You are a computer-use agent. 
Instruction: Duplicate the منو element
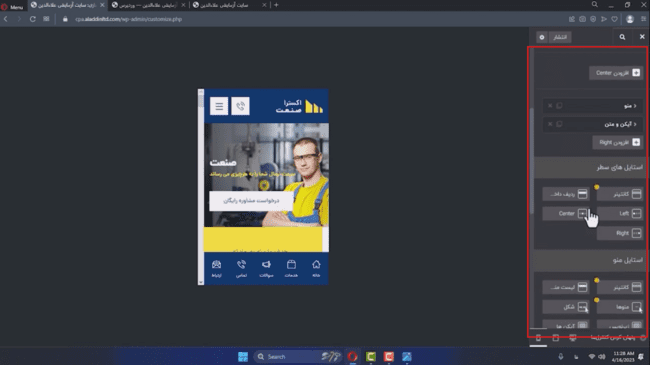pos(559,106)
